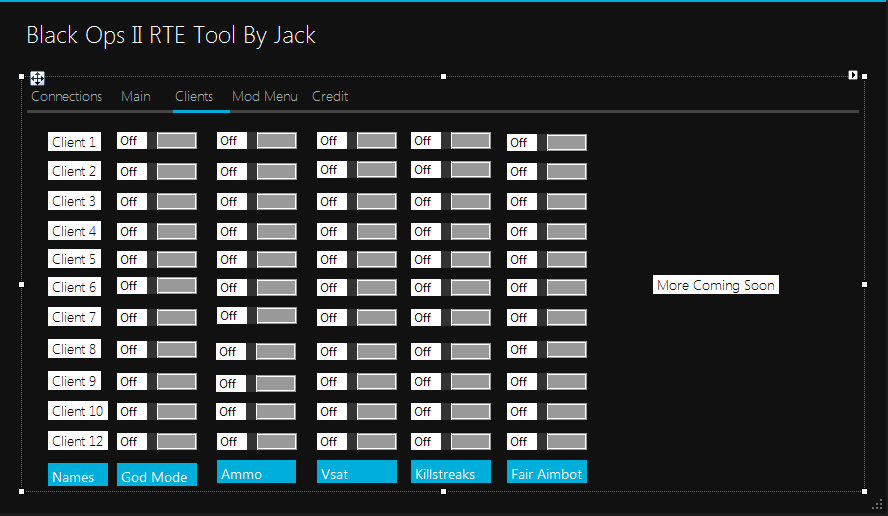Toggle Vsat switch for Client 1

[x=357, y=140]
